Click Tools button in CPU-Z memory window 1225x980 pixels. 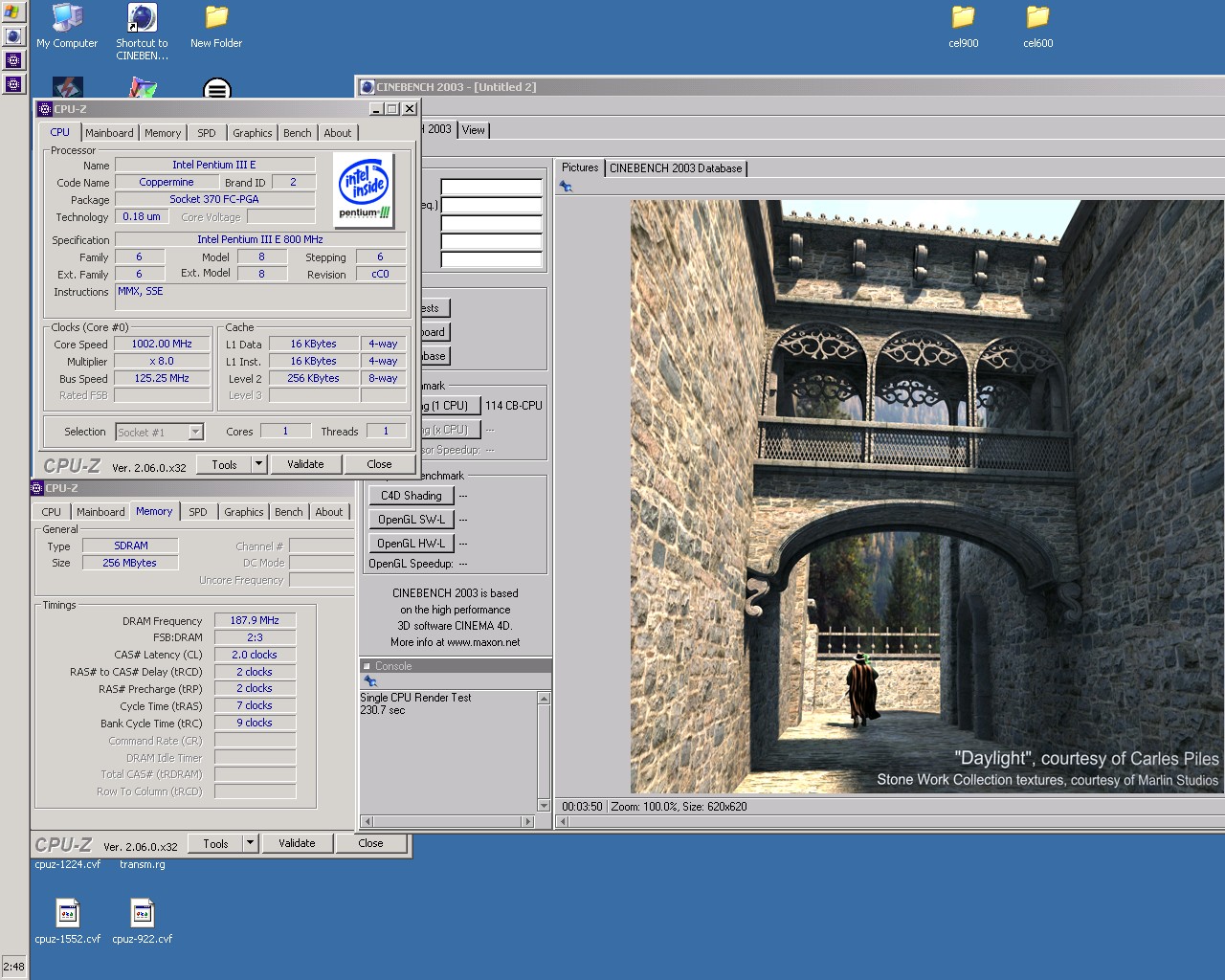coord(215,843)
